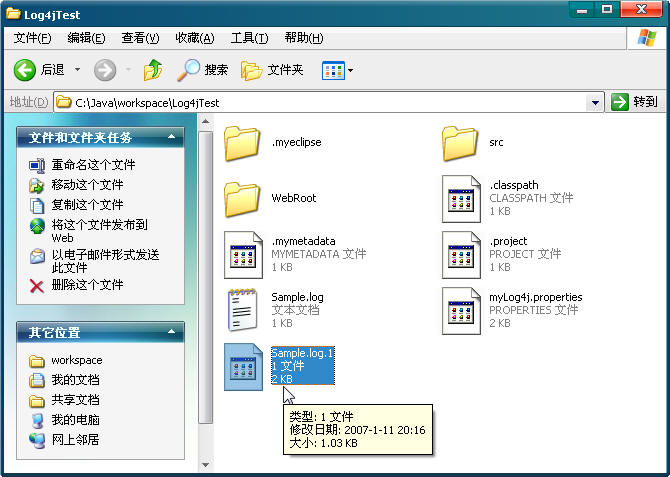Click the rename task icon
Screen dimensions: 670x477
pyautogui.click(x=37, y=165)
